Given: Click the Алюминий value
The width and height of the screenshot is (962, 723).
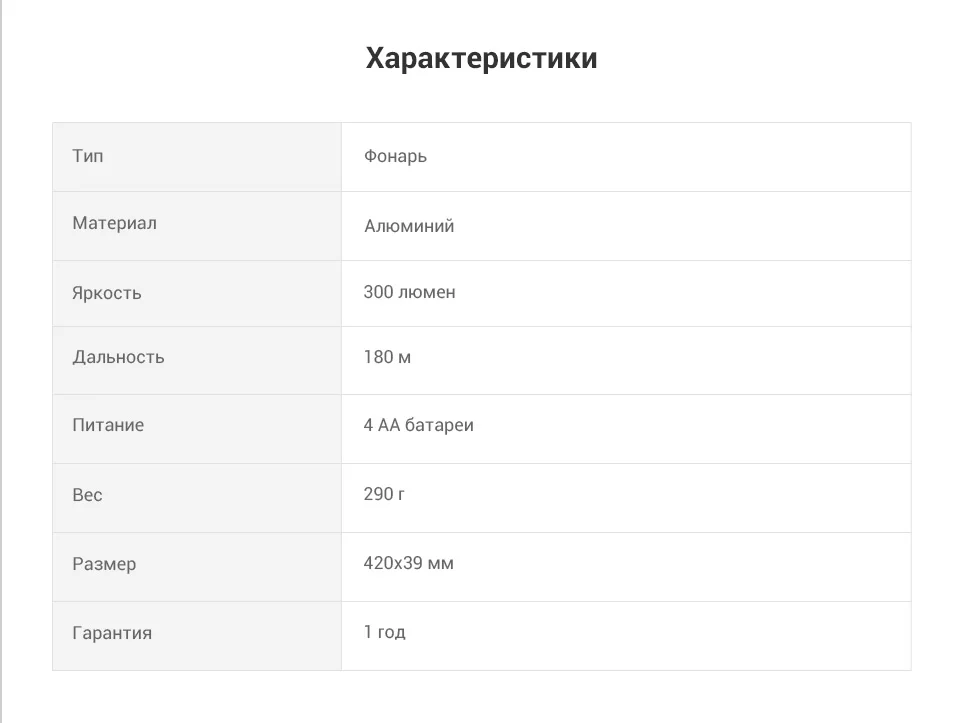Looking at the screenshot, I should point(409,226).
